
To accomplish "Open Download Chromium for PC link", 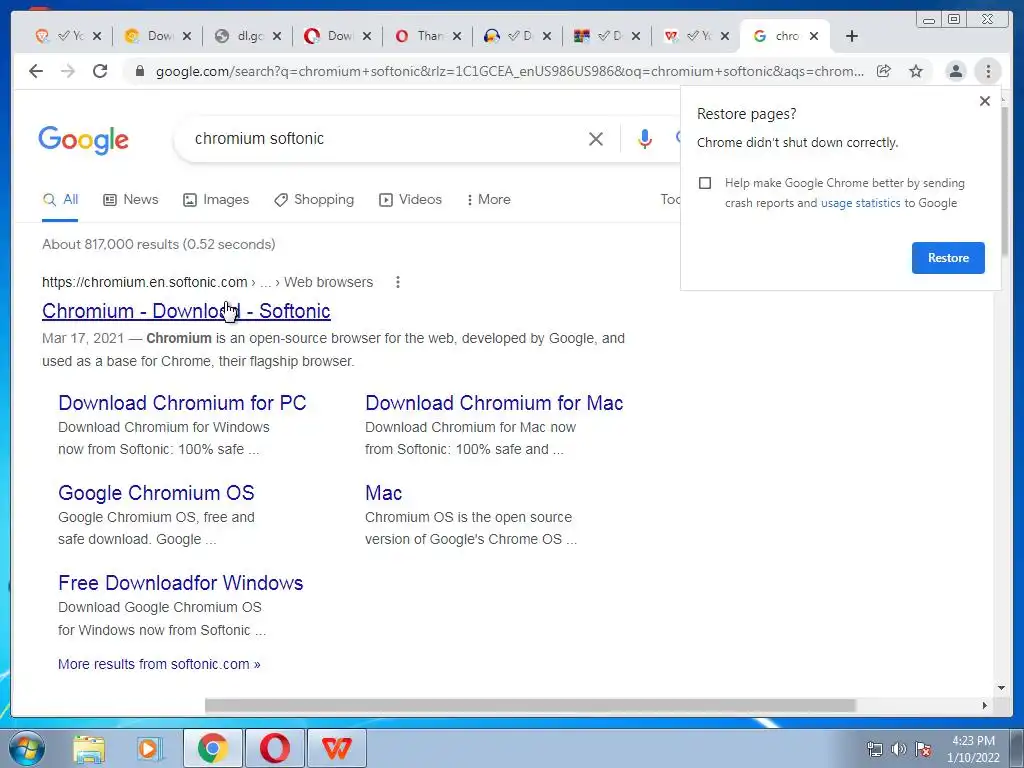I will [182, 403].
